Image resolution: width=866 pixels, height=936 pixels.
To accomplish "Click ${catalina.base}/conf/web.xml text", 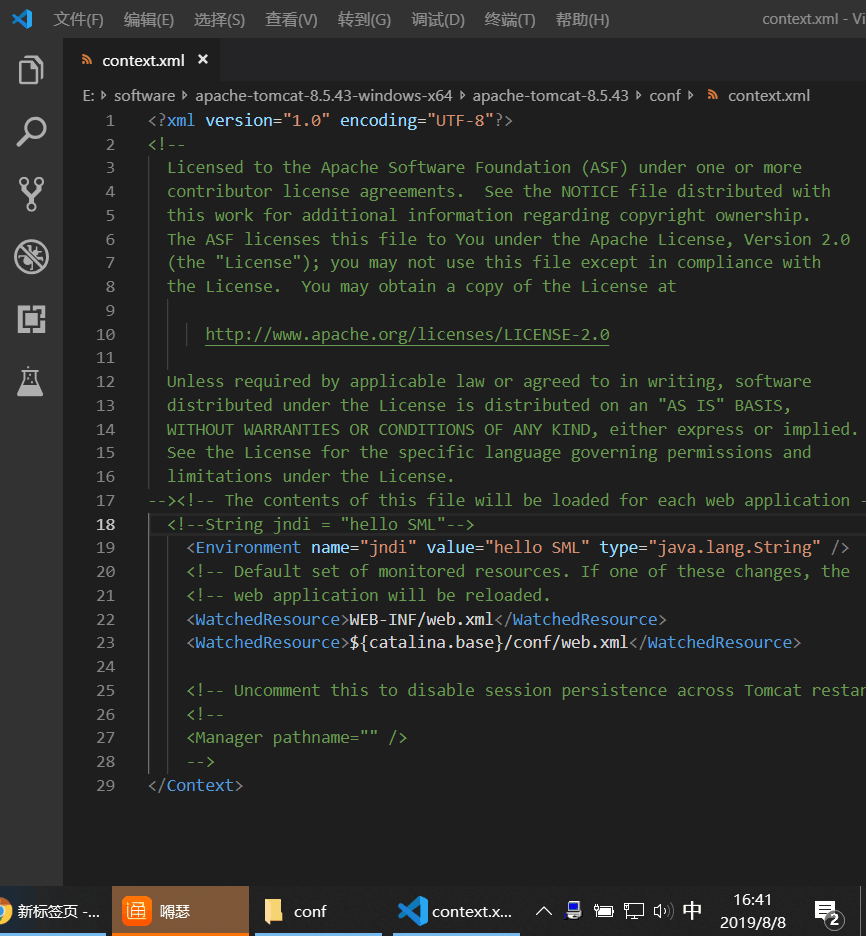I will pos(489,642).
